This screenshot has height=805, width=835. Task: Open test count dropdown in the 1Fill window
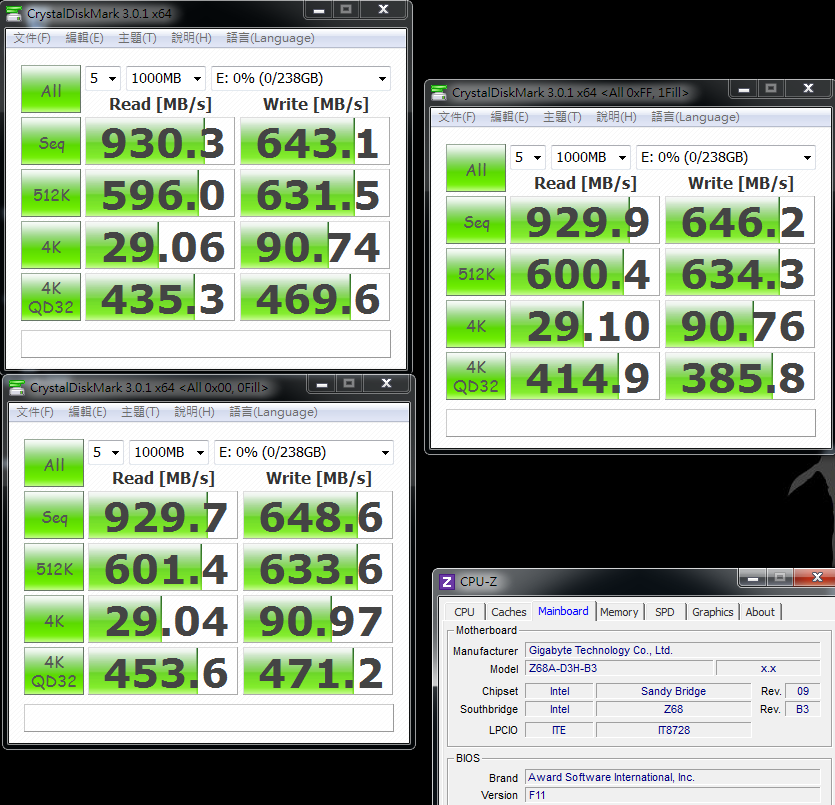click(x=528, y=158)
